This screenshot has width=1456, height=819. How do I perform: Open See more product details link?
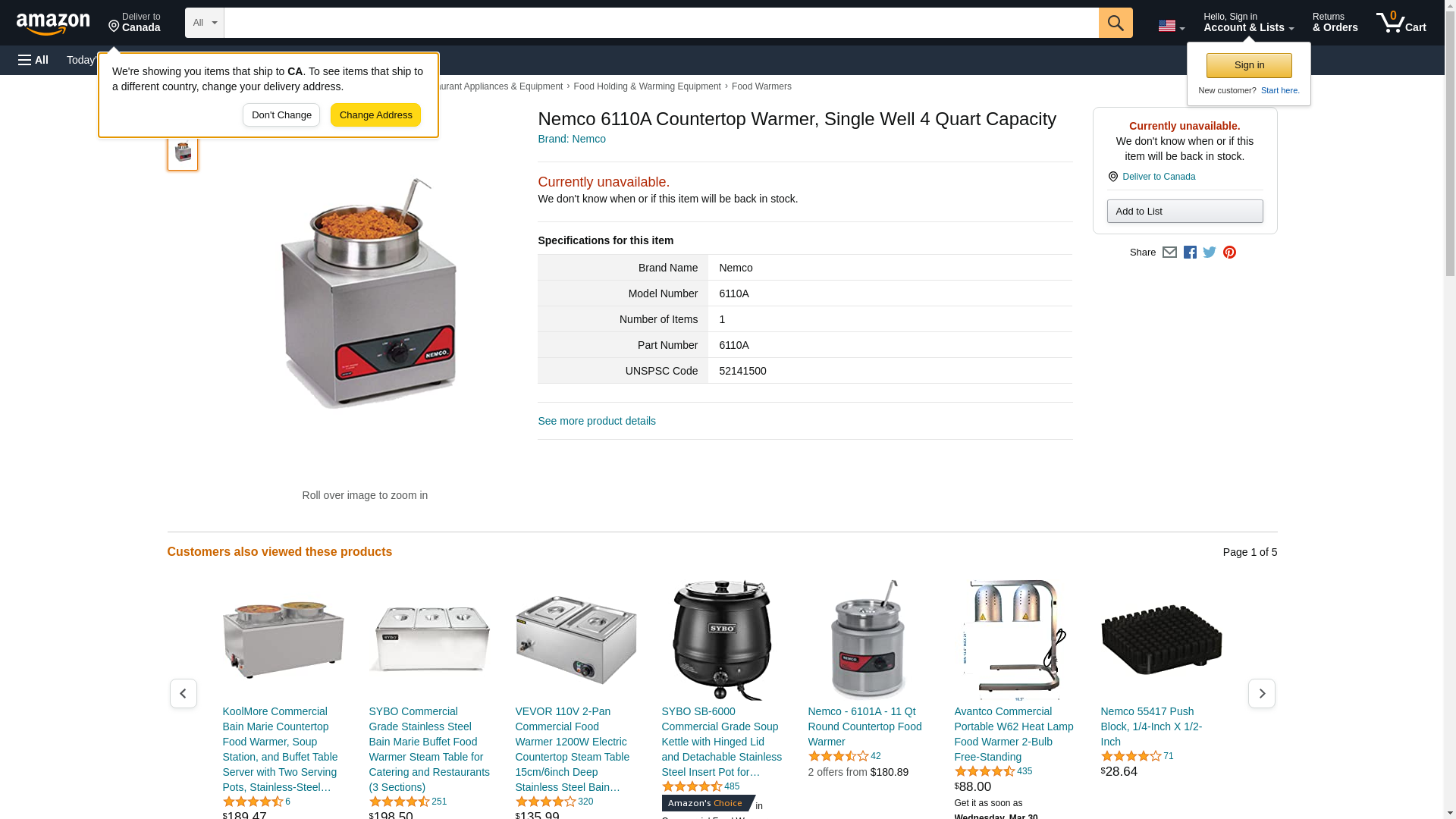(597, 421)
